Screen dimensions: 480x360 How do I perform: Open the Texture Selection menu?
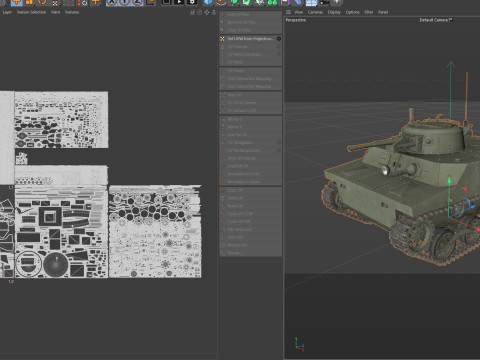(31, 12)
